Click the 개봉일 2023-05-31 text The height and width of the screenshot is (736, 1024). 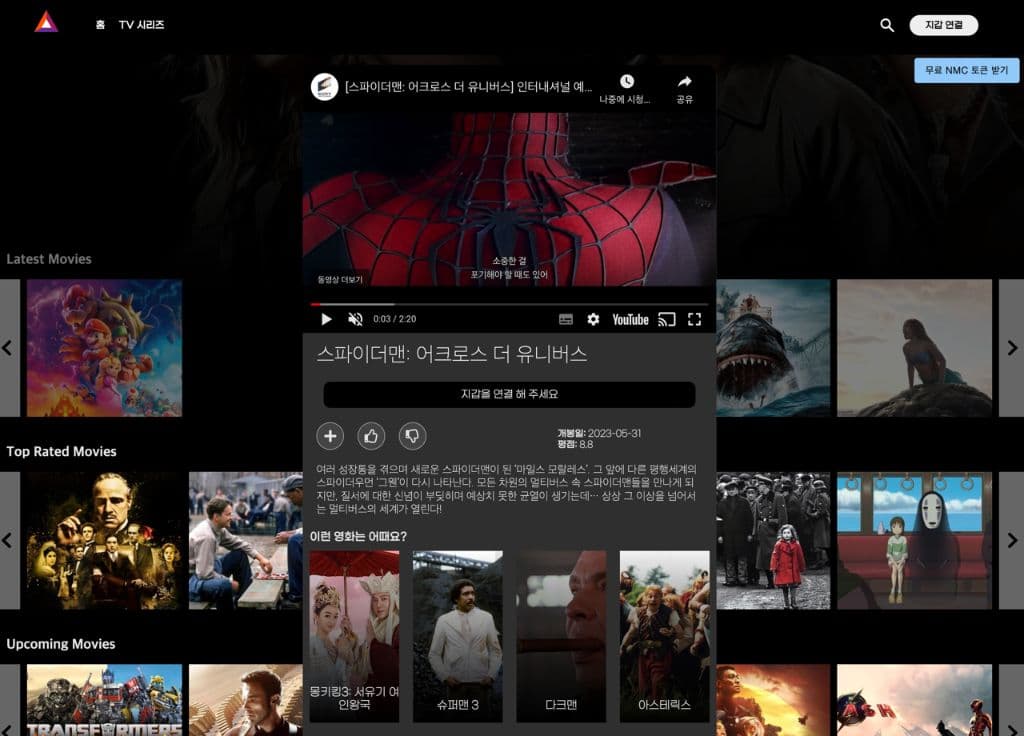[599, 433]
